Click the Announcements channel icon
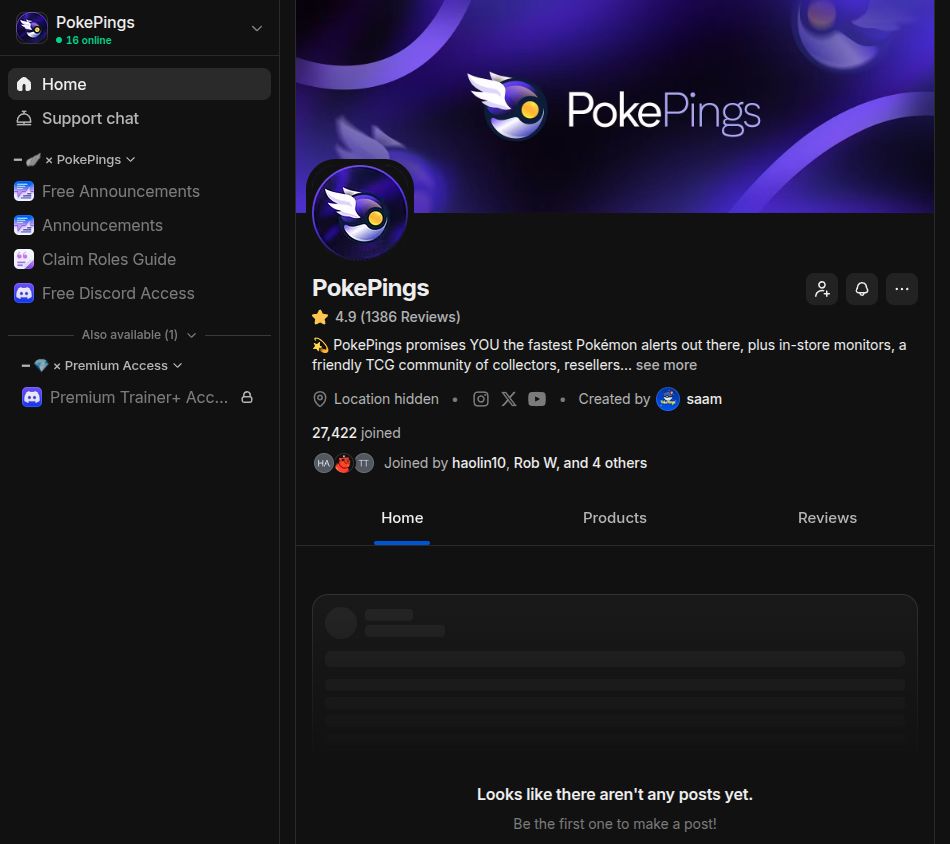950x844 pixels. [24, 225]
